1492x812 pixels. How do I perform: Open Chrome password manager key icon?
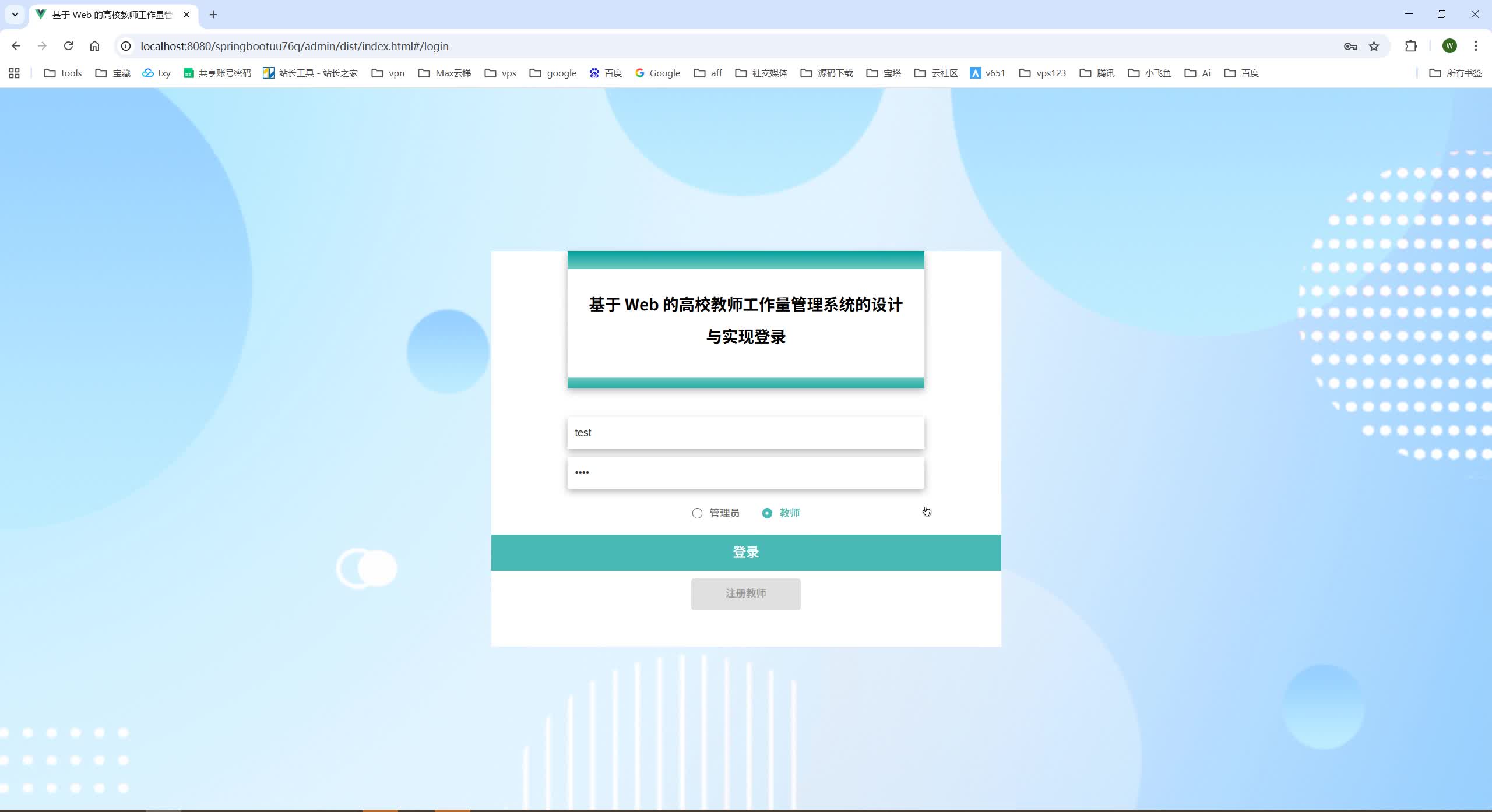point(1350,46)
